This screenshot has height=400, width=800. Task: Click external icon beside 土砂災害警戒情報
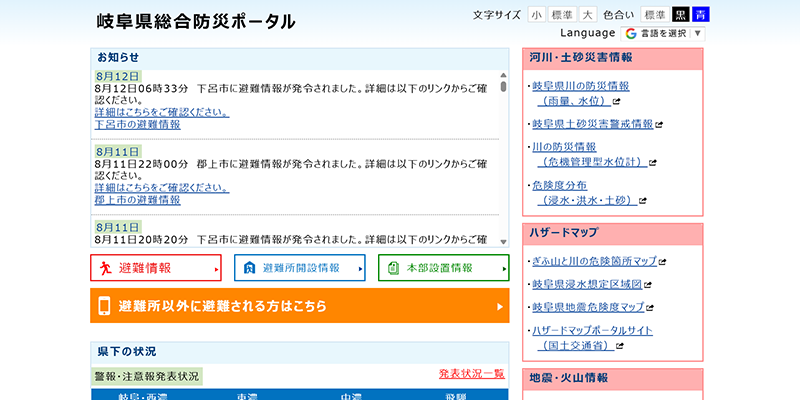pyautogui.click(x=659, y=124)
